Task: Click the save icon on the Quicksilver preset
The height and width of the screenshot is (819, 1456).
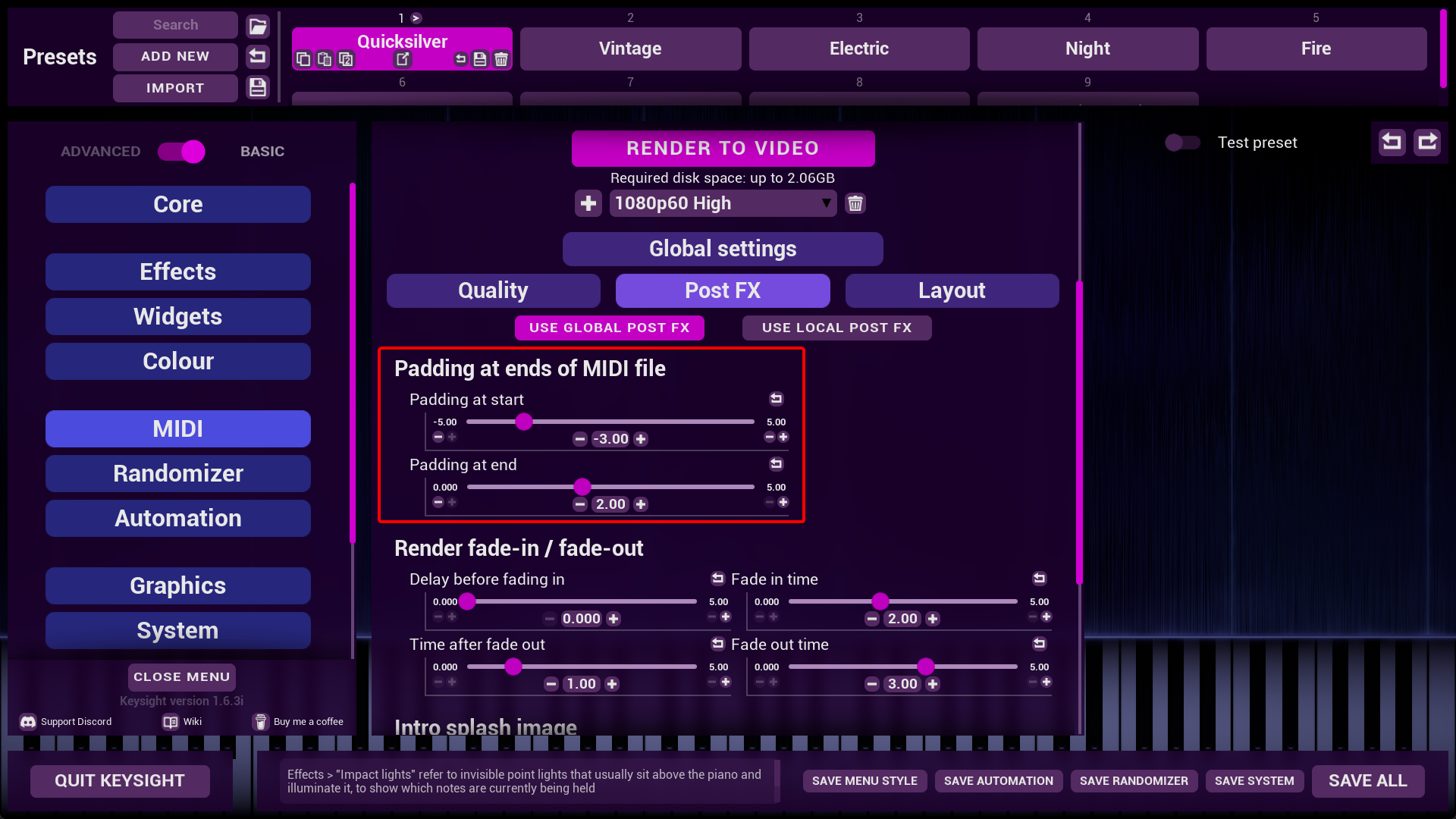Action: pyautogui.click(x=480, y=59)
